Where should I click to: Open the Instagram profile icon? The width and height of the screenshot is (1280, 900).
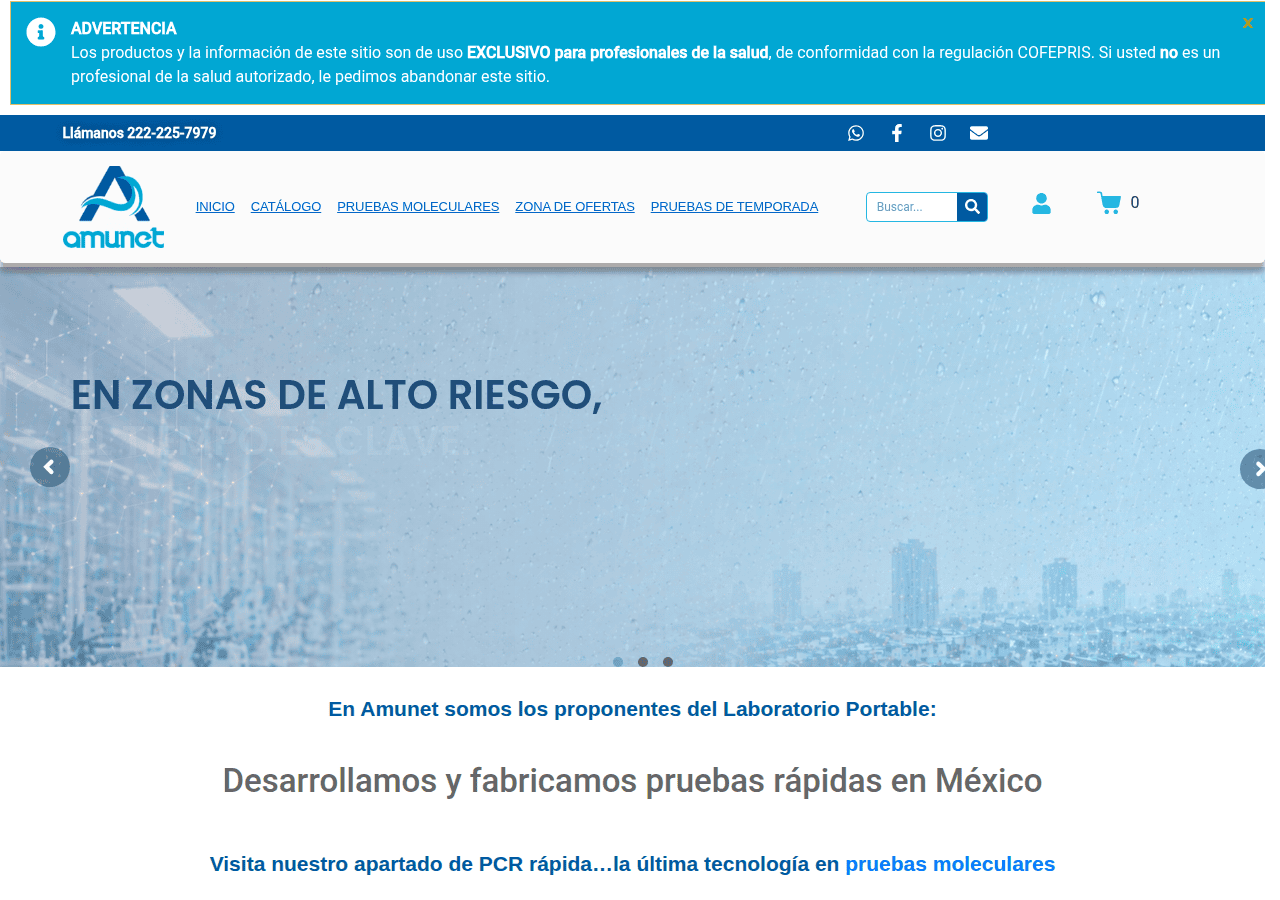(938, 133)
